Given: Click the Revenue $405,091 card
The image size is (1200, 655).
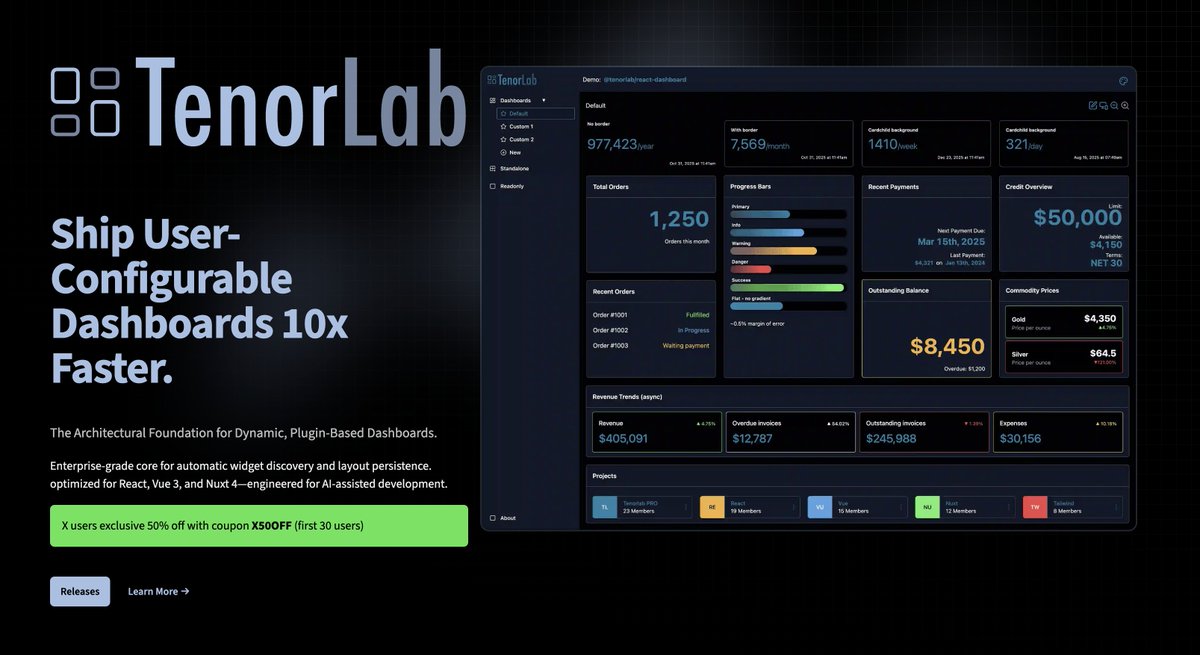Looking at the screenshot, I should tap(656, 432).
